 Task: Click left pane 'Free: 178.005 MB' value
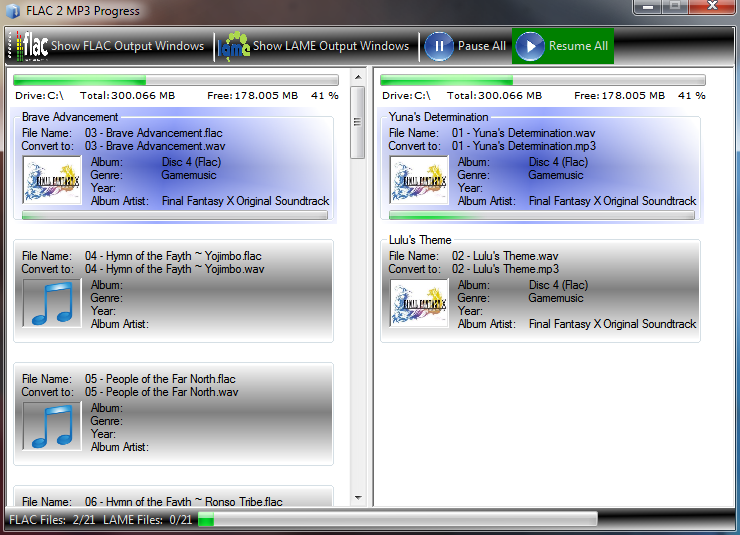click(x=252, y=96)
